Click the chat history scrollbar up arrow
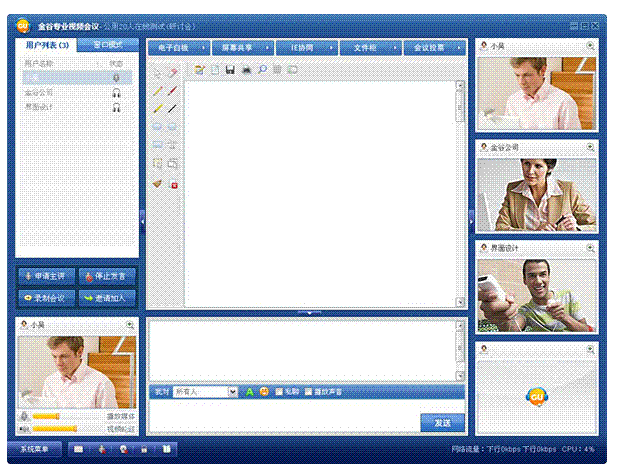The image size is (624, 473). (x=460, y=325)
